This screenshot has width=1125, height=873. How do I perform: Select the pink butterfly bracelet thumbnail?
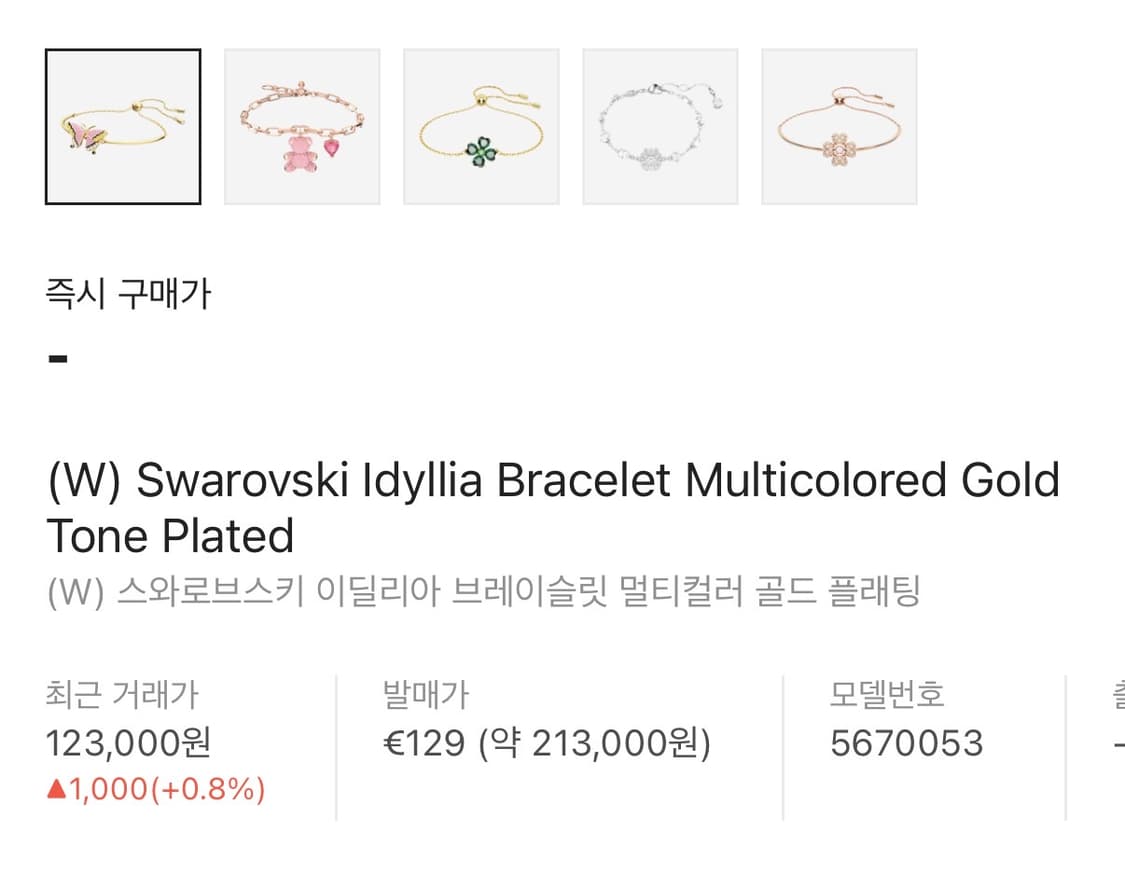123,127
